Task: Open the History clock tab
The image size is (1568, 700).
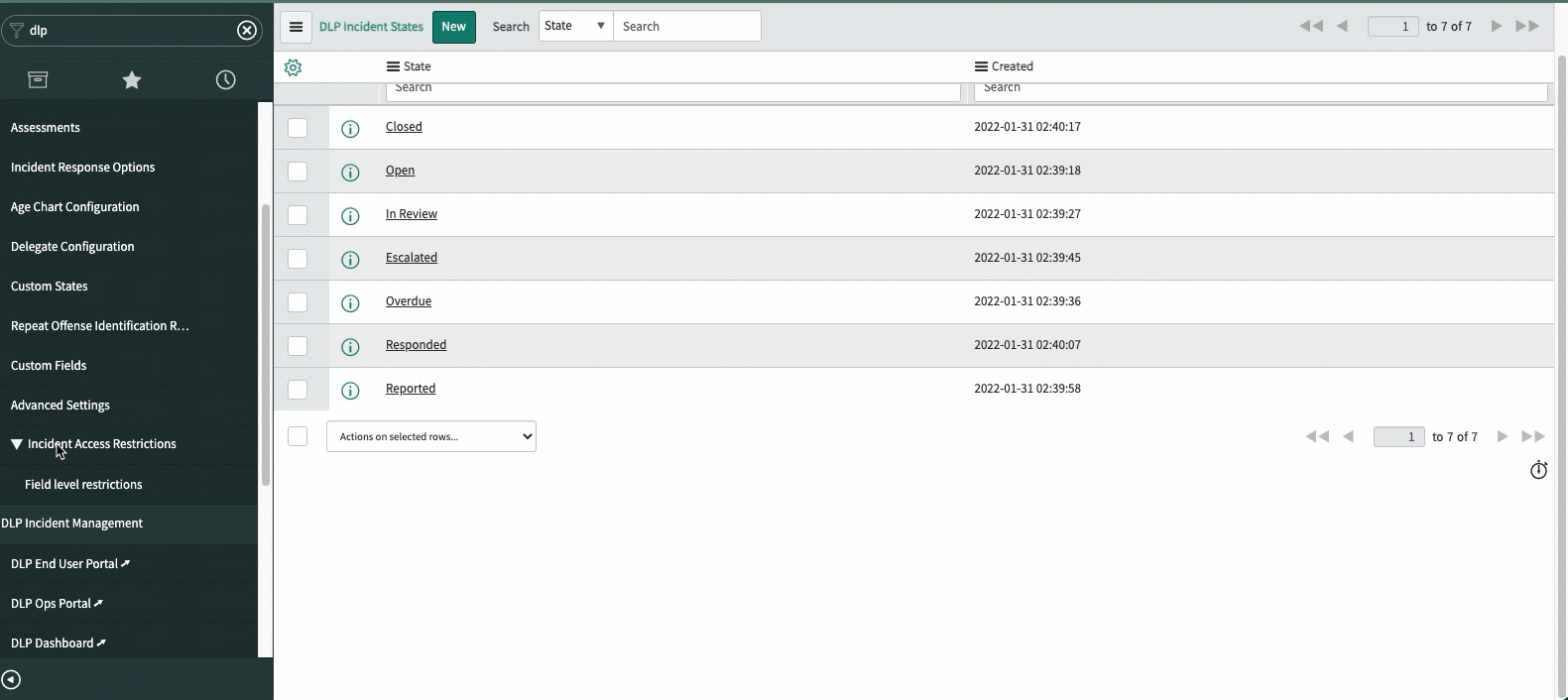Action: point(226,80)
